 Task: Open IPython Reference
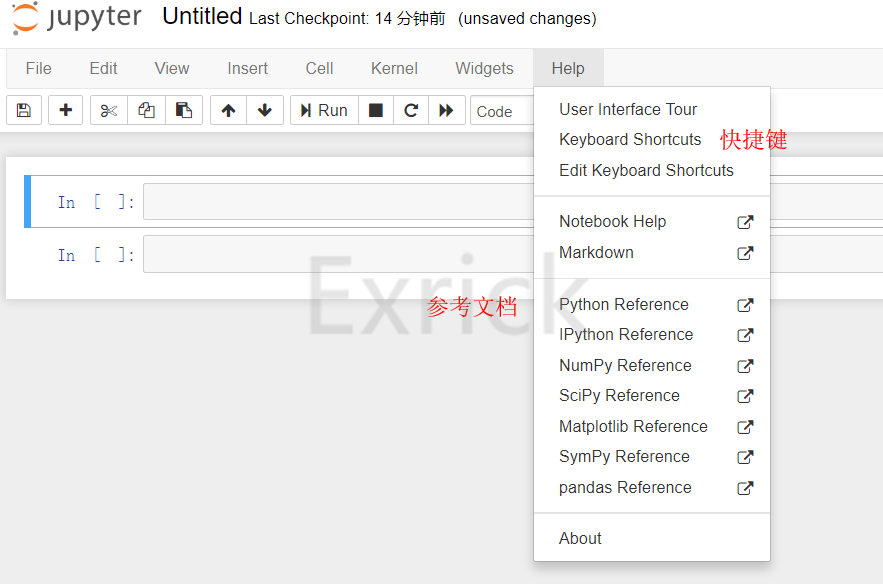click(x=652, y=335)
